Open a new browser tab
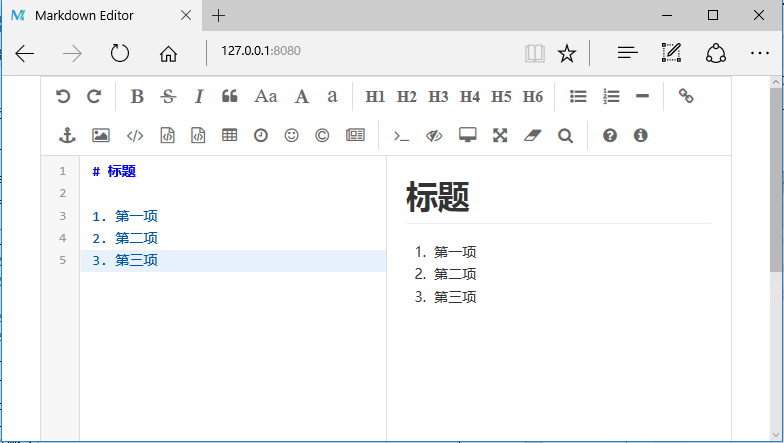The width and height of the screenshot is (784, 443). pyautogui.click(x=219, y=15)
